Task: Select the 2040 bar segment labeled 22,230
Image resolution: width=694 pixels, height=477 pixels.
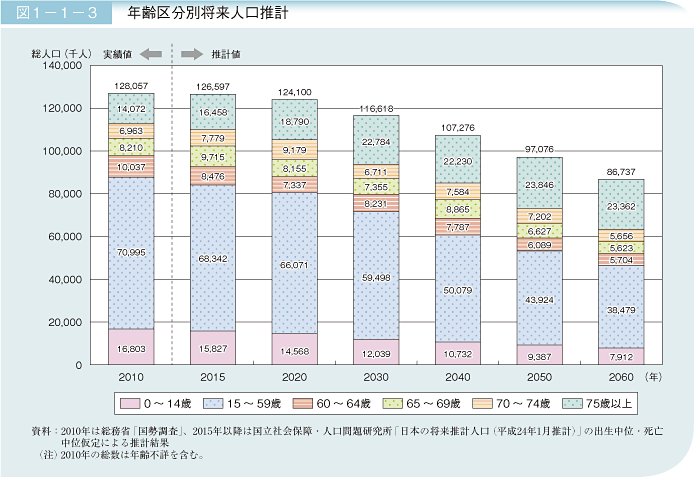Action: pyautogui.click(x=457, y=159)
